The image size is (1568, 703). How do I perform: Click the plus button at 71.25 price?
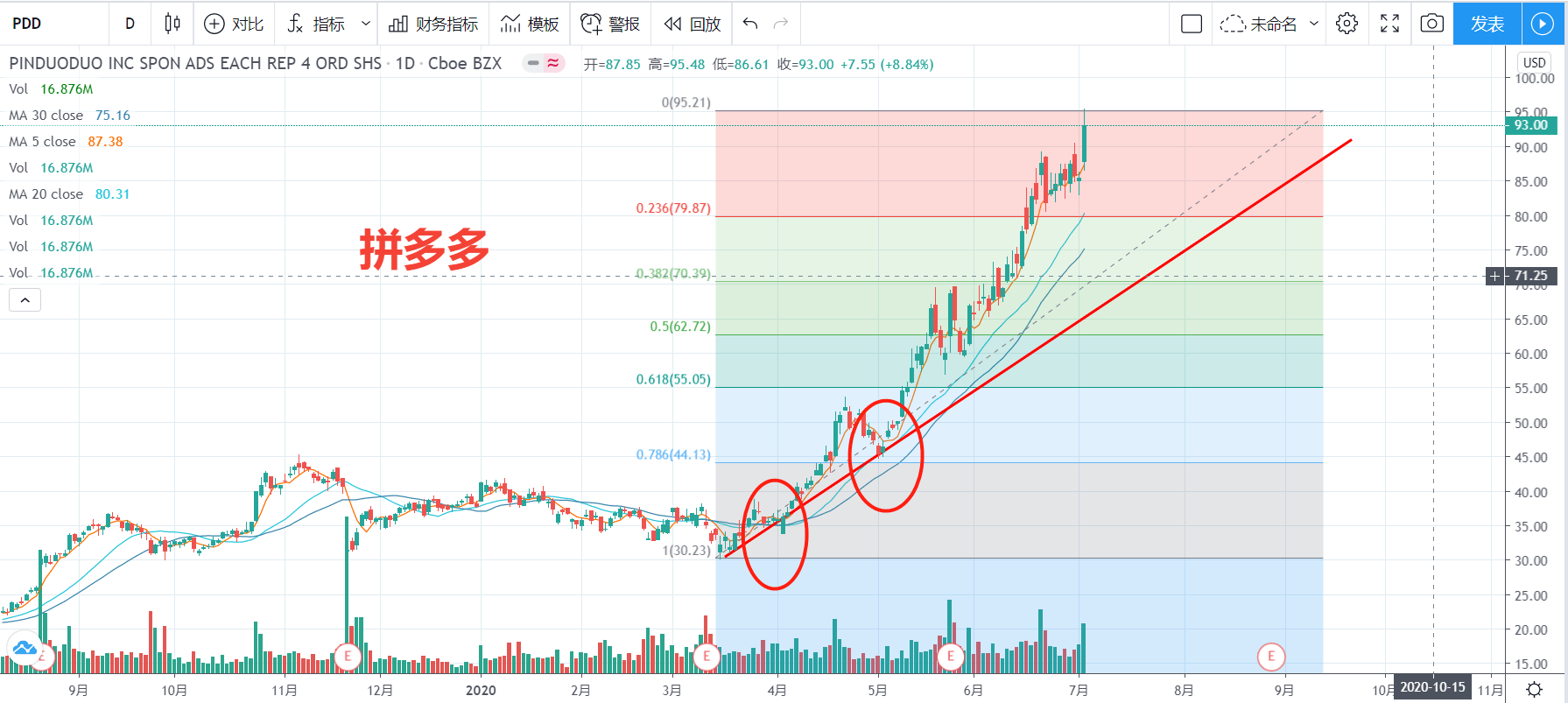pos(1494,277)
